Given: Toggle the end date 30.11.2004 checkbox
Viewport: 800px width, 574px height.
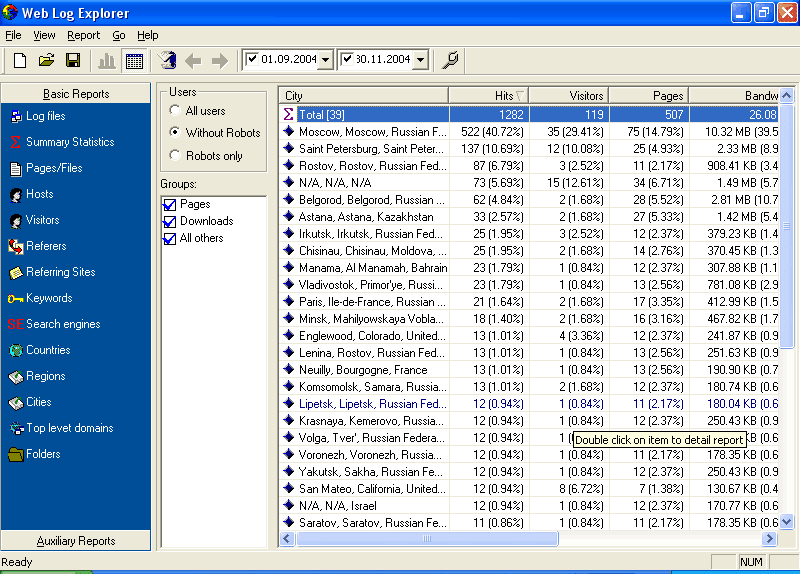Looking at the screenshot, I should click(x=347, y=59).
